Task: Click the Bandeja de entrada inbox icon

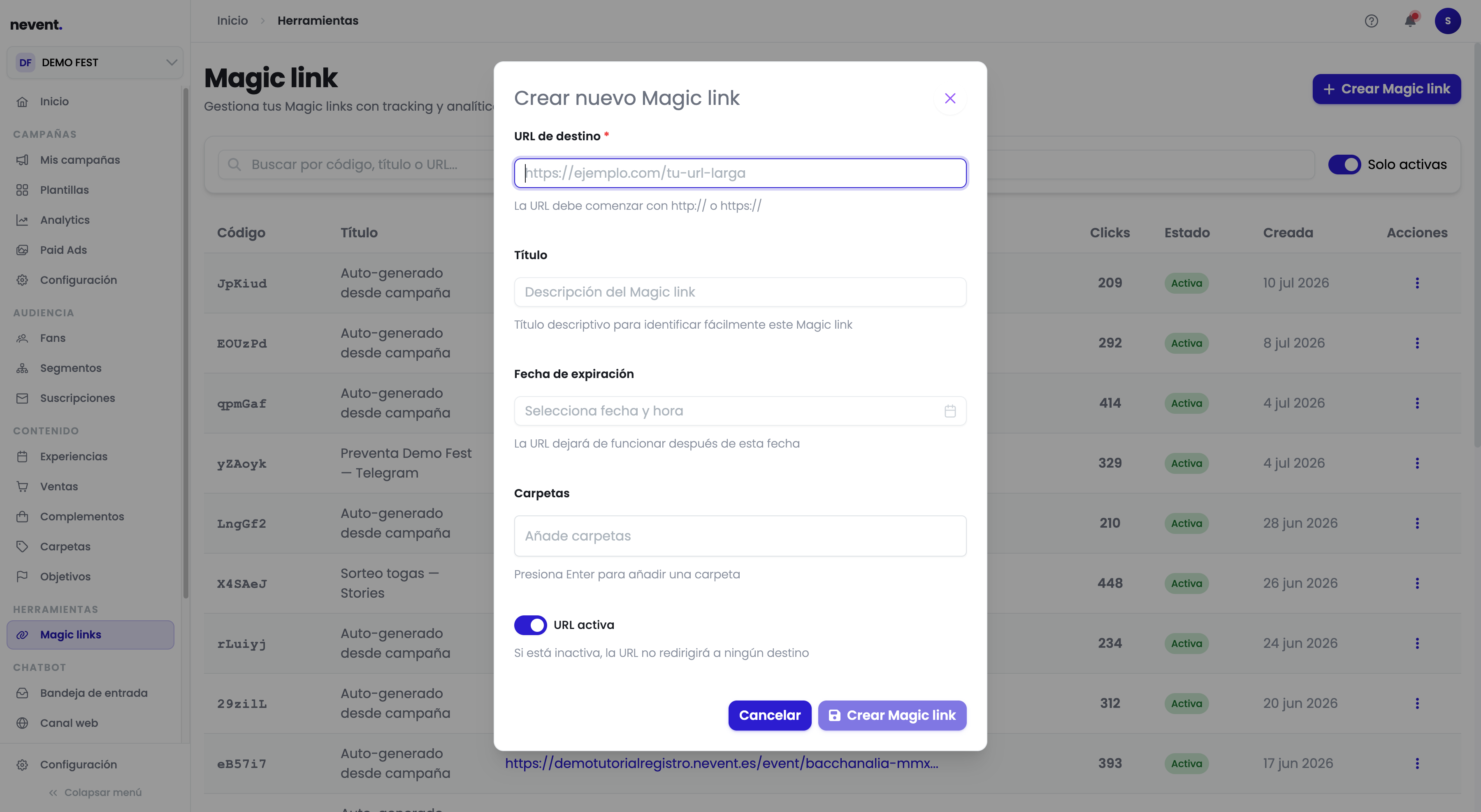Action: [23, 693]
